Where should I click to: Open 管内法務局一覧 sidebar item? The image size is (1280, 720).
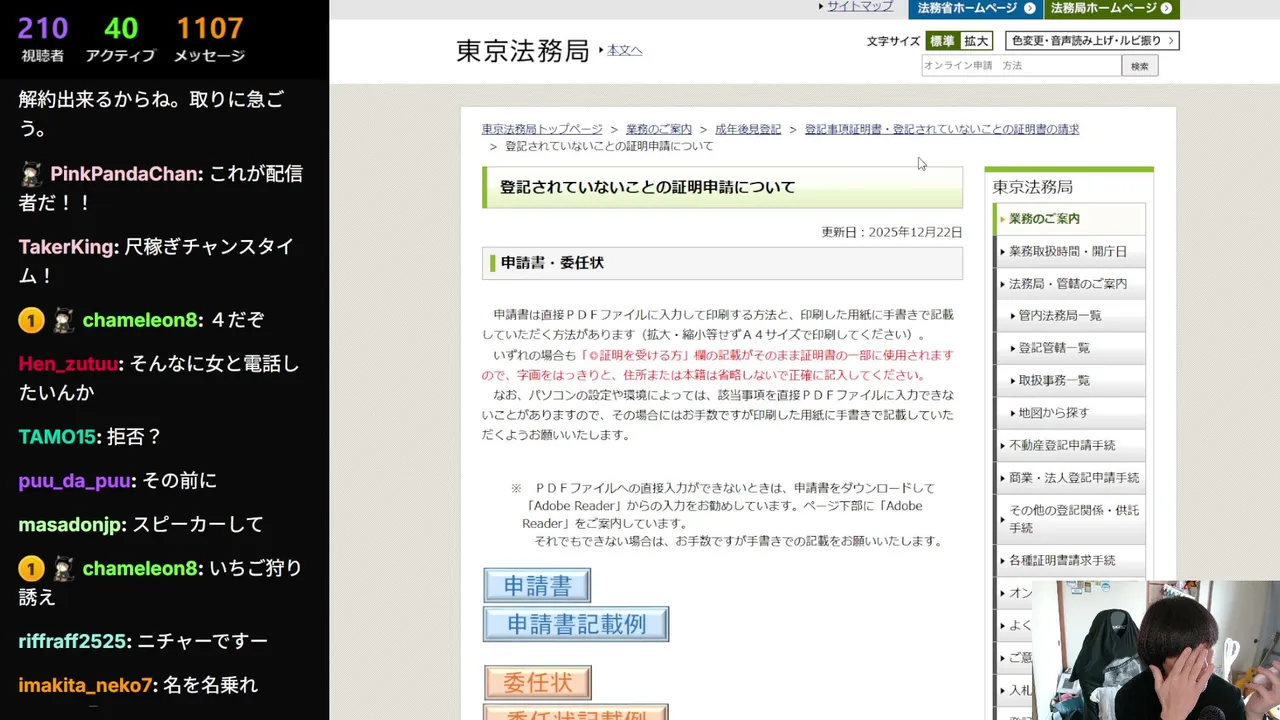coord(1069,315)
